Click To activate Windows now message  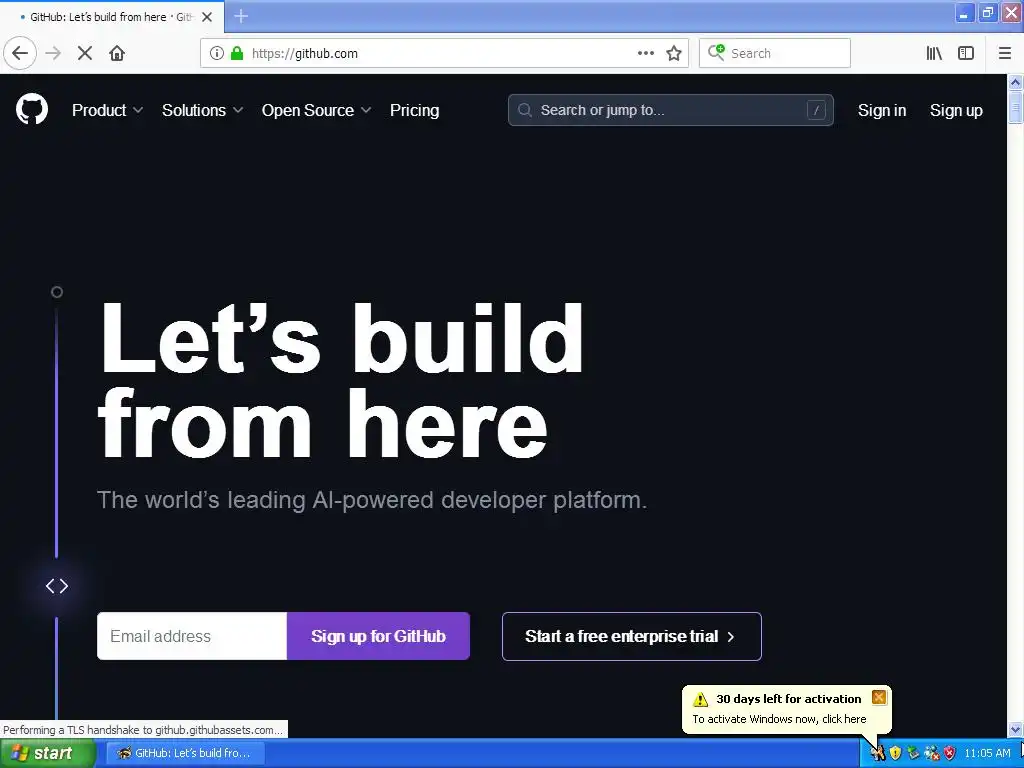(x=779, y=719)
